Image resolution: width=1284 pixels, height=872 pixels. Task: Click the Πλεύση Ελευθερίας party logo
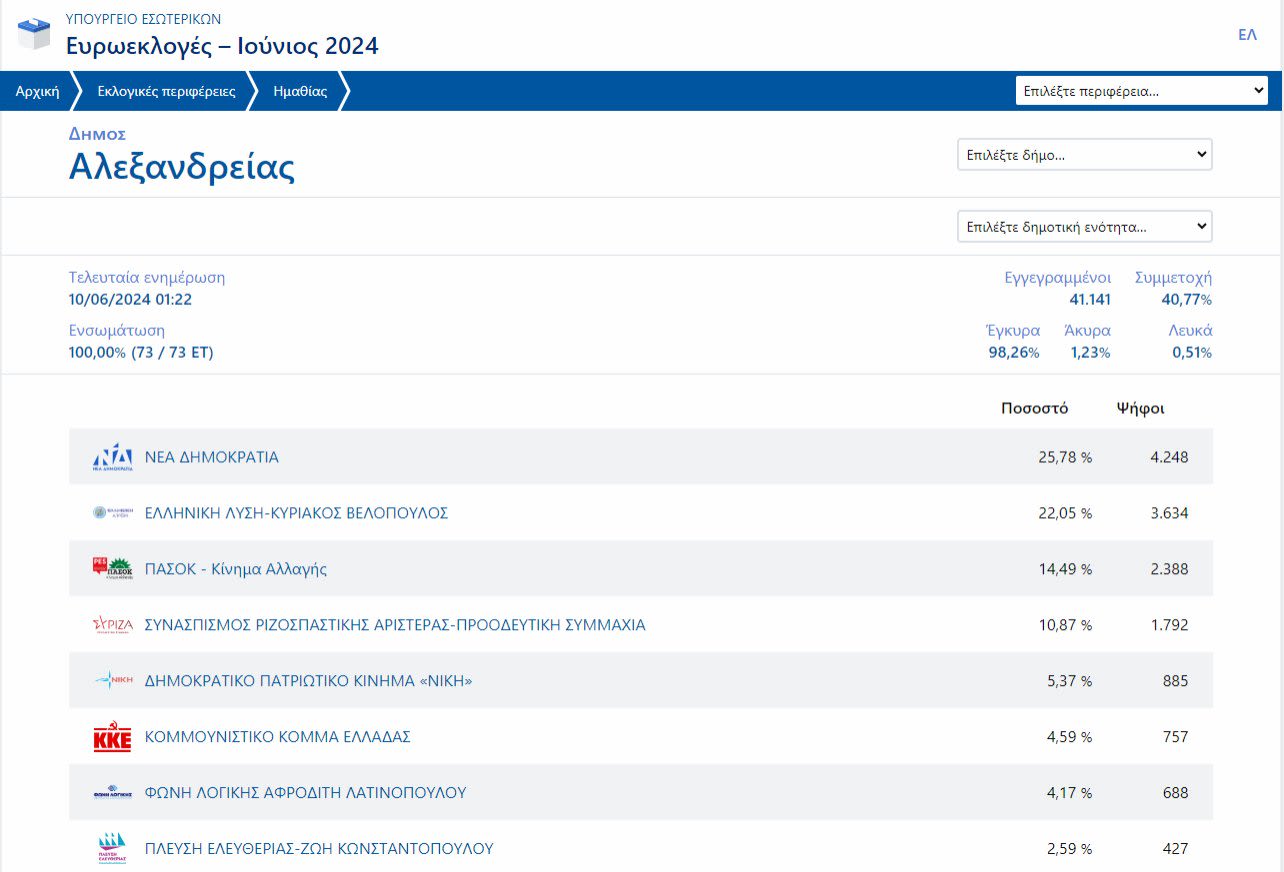coord(112,848)
